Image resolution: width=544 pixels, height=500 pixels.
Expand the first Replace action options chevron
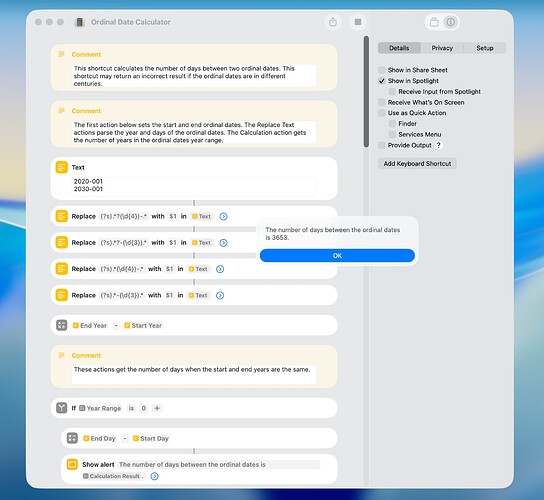coord(223,217)
